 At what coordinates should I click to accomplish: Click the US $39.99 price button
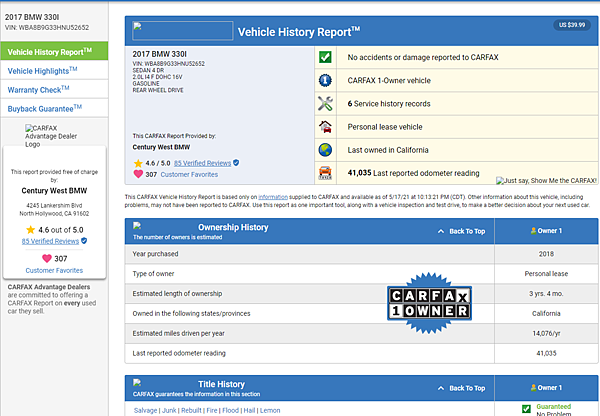(x=572, y=25)
